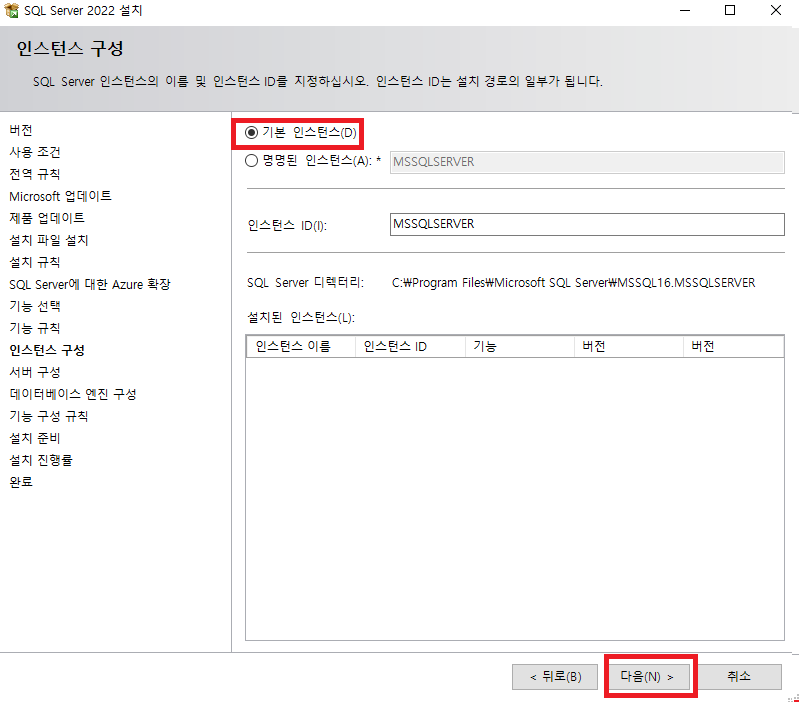Select 버전 step in sidebar
The width and height of the screenshot is (799, 702).
[21, 130]
